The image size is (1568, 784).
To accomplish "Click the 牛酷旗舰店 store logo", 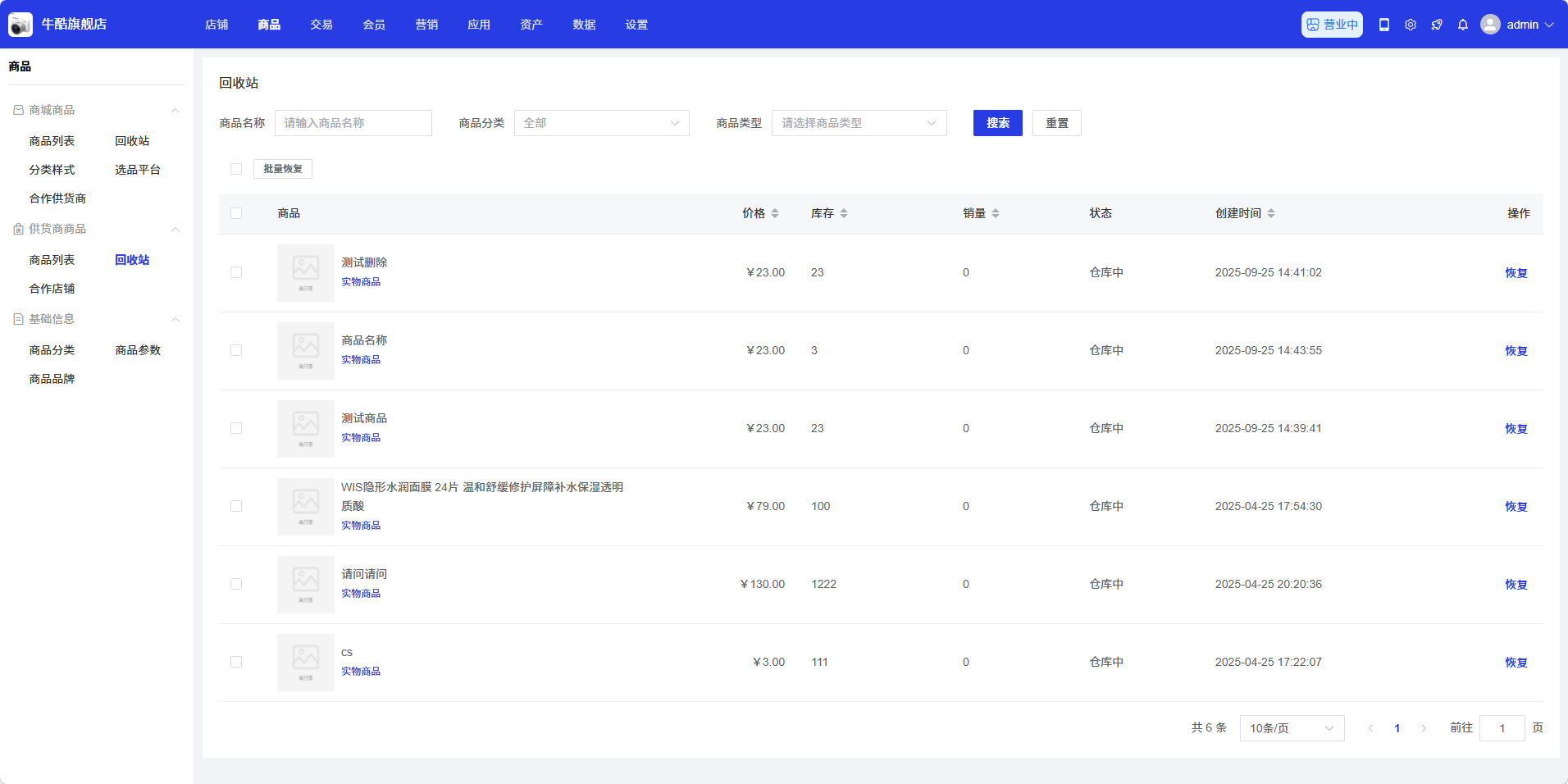I will pos(21,25).
